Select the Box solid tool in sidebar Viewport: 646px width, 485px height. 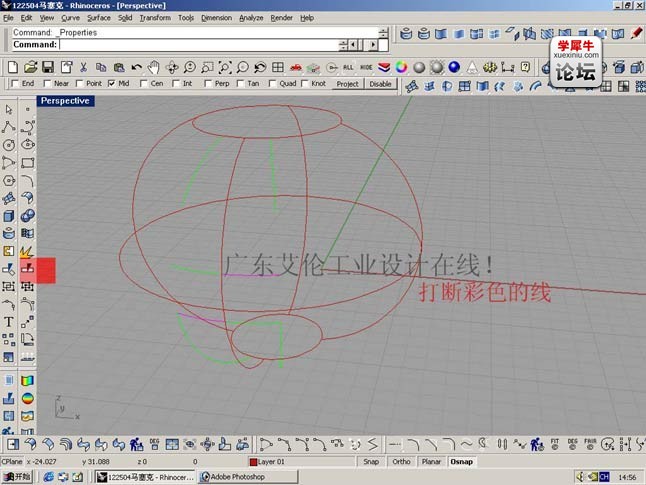[9, 216]
